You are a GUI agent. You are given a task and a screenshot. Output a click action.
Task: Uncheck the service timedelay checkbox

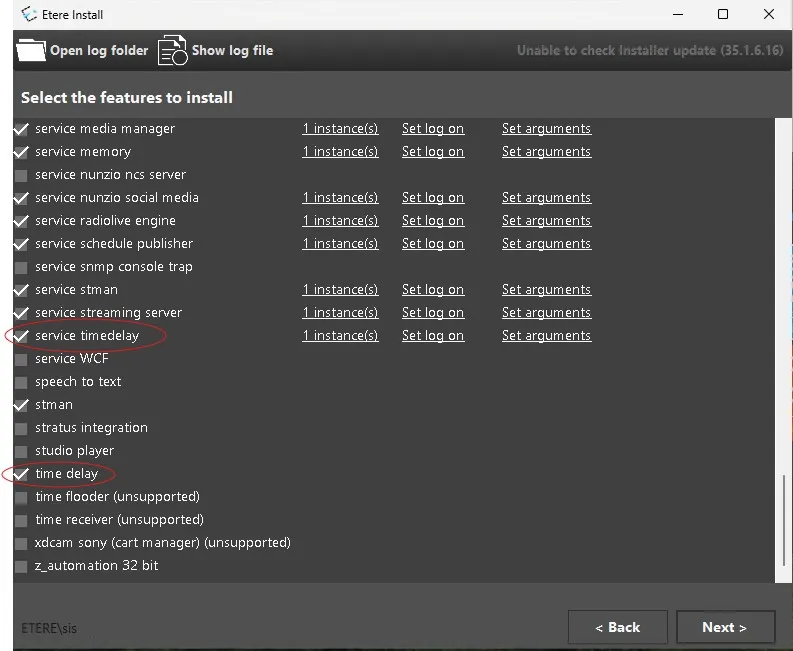click(21, 336)
